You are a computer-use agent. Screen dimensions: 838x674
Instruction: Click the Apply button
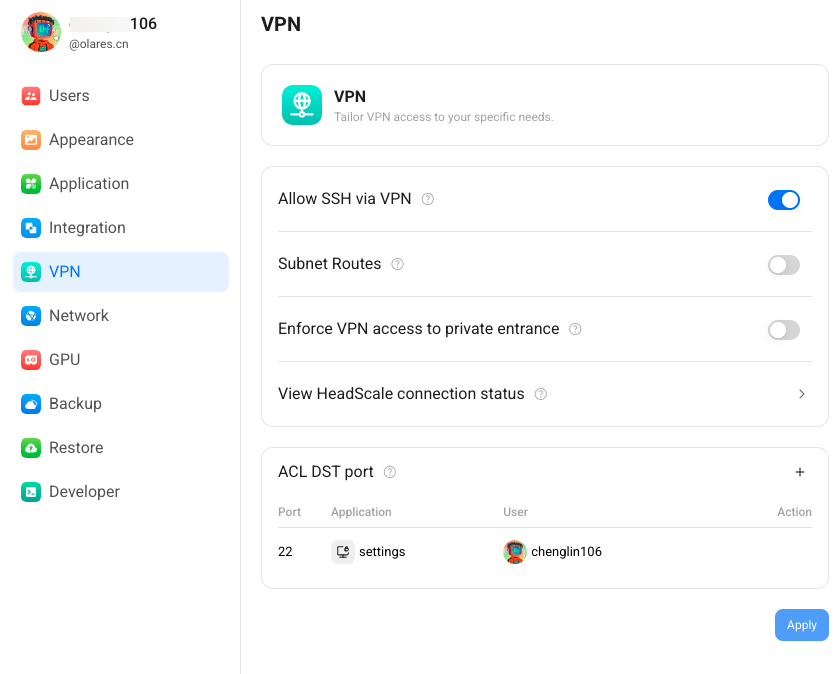click(801, 624)
